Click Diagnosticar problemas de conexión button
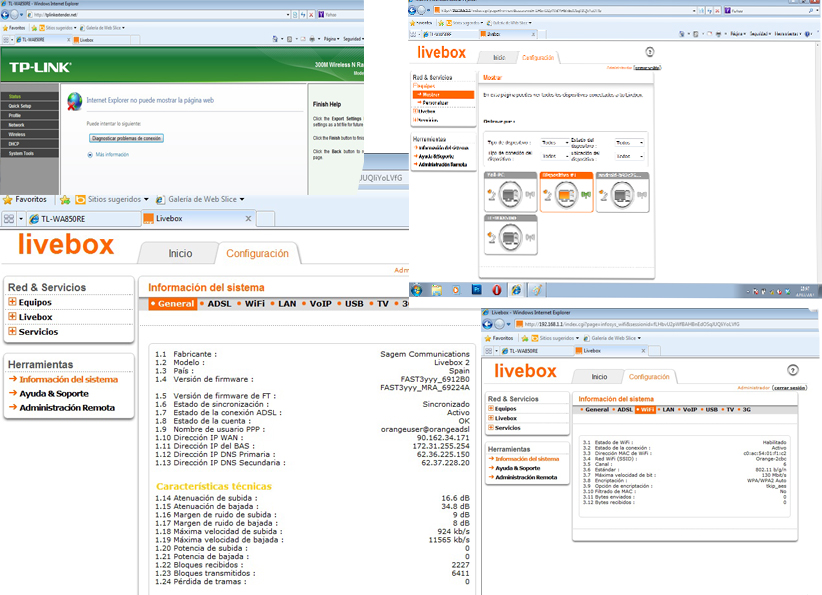This screenshot has width=822, height=595. click(126, 138)
